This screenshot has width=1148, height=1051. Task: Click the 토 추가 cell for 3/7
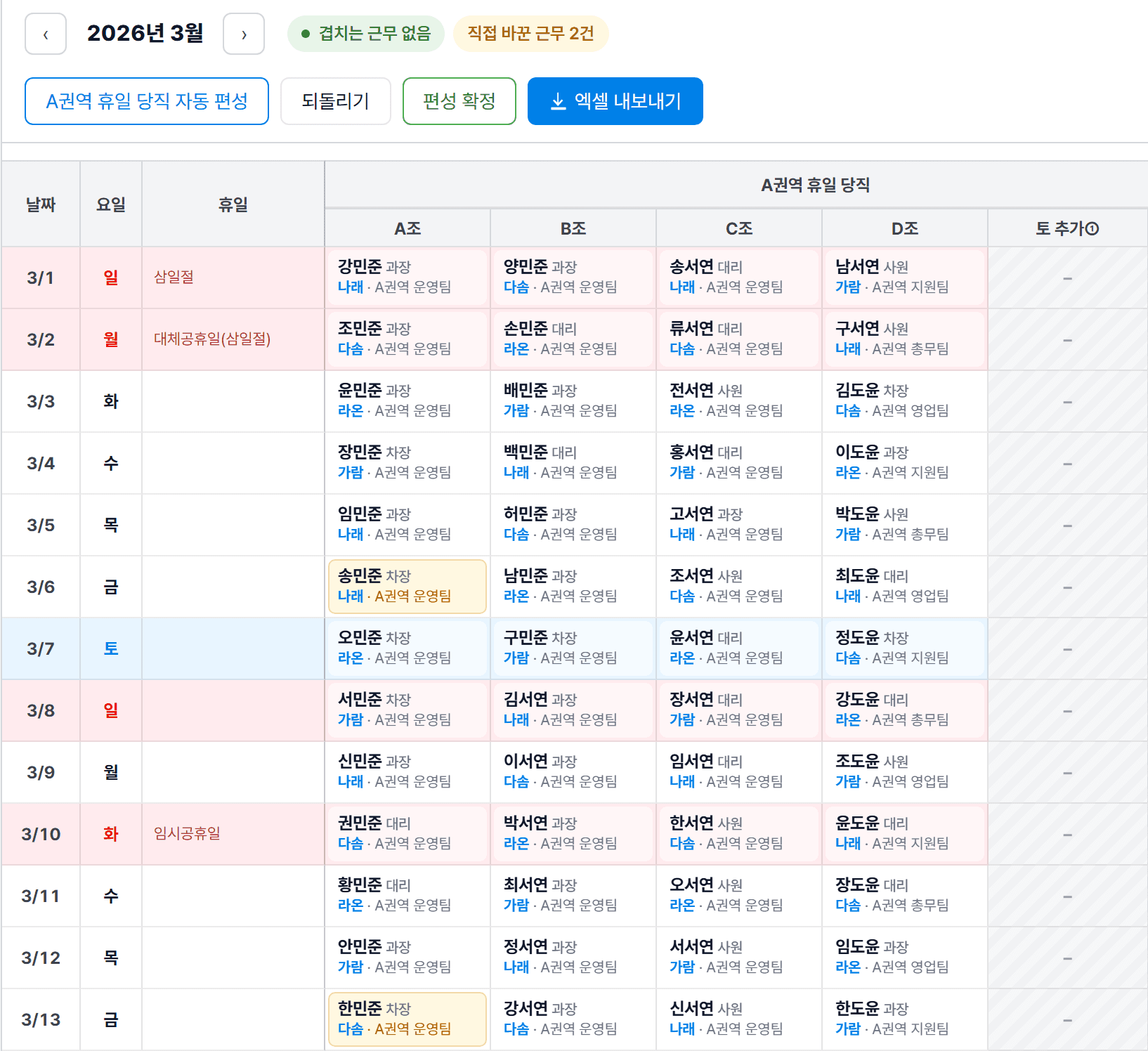[x=1067, y=648]
